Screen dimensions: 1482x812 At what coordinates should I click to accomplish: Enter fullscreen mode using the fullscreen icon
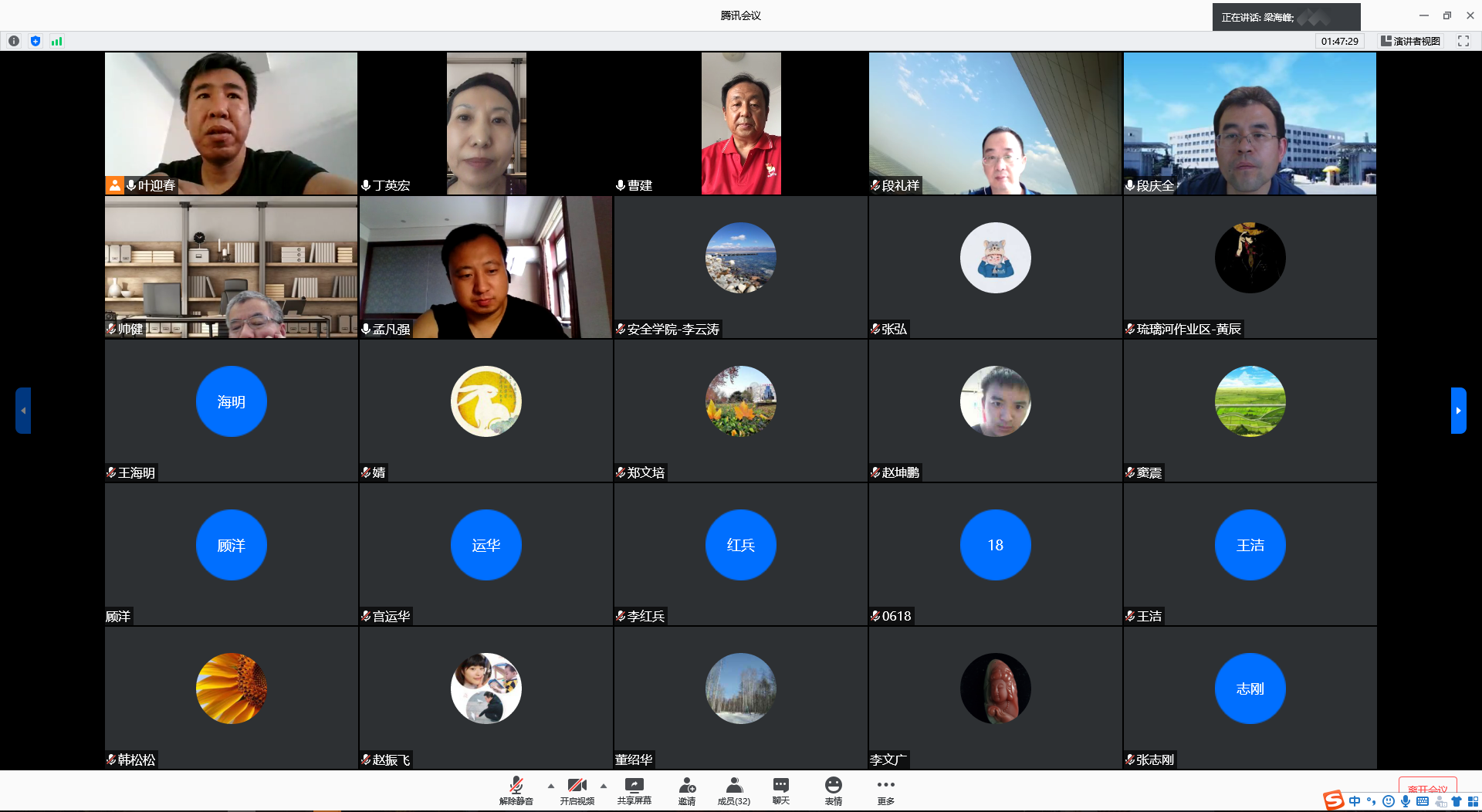click(x=1463, y=41)
